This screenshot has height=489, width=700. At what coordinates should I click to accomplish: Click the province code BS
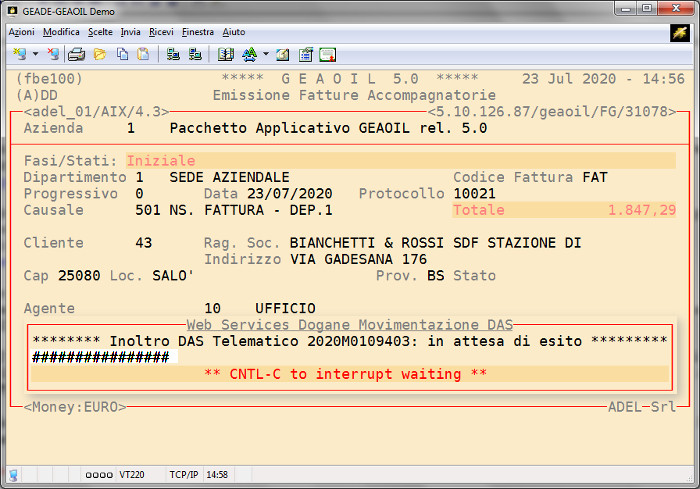[x=436, y=276]
